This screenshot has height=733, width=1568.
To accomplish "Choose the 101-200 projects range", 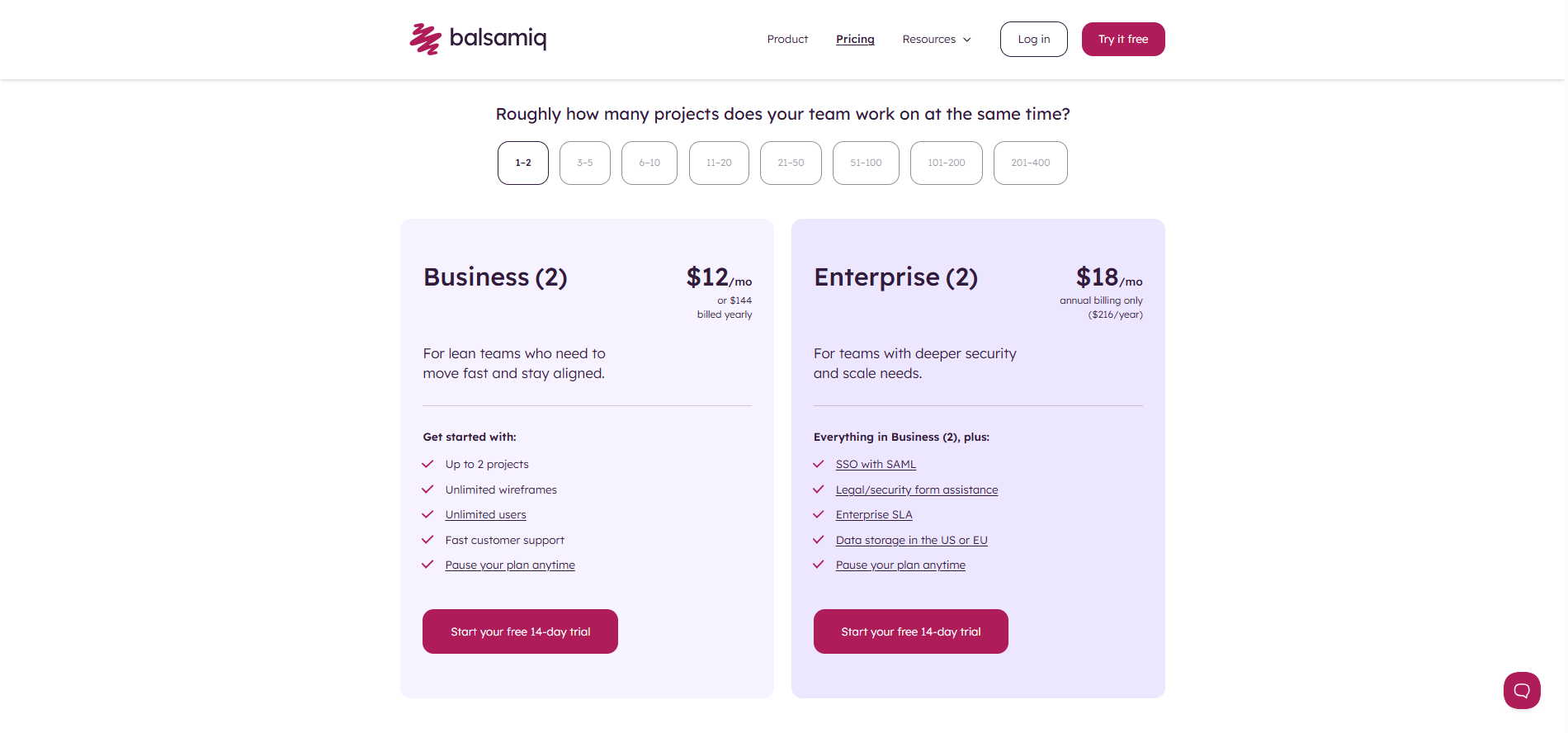I will (946, 163).
